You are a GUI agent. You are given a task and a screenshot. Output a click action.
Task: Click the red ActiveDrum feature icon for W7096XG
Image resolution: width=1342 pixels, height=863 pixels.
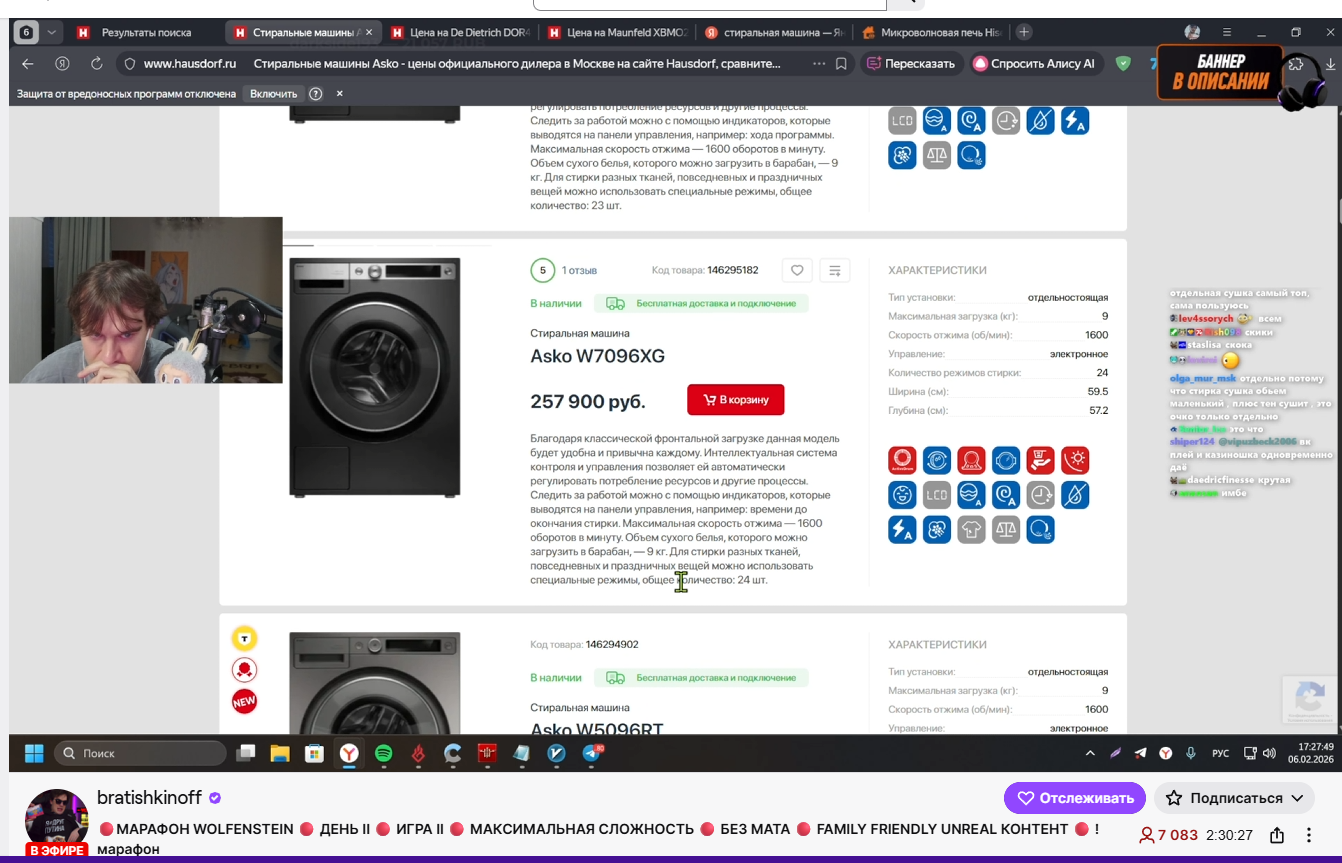[903, 460]
